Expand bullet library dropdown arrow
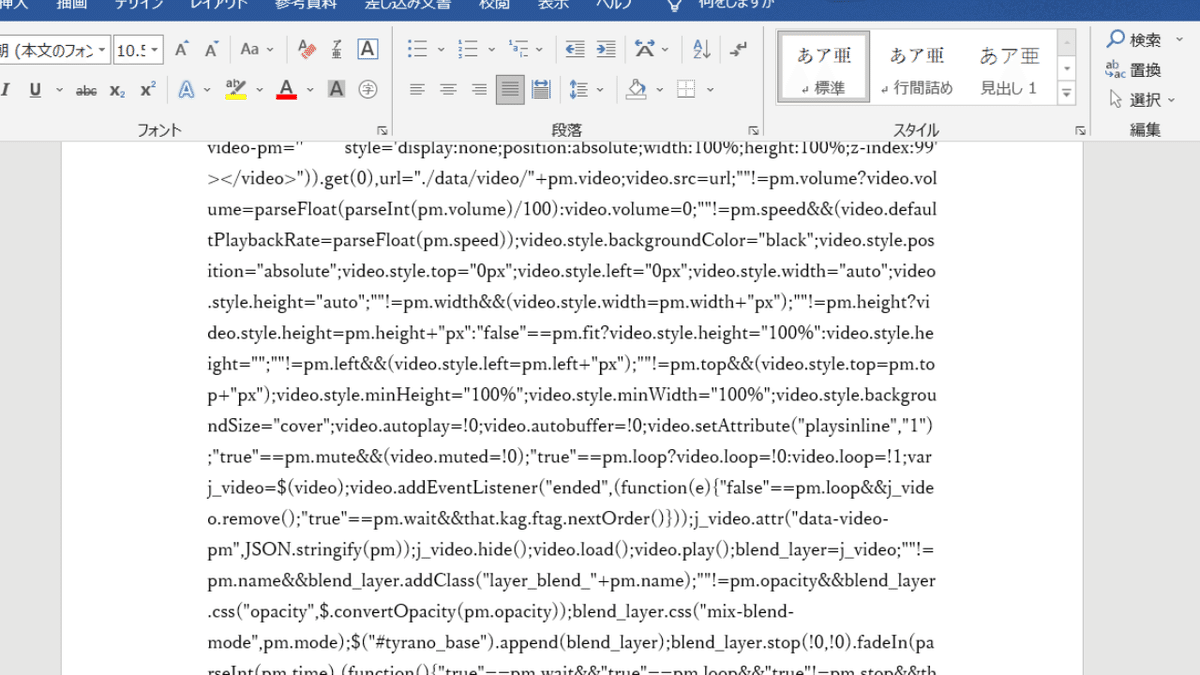The width and height of the screenshot is (1200, 675). [x=441, y=49]
